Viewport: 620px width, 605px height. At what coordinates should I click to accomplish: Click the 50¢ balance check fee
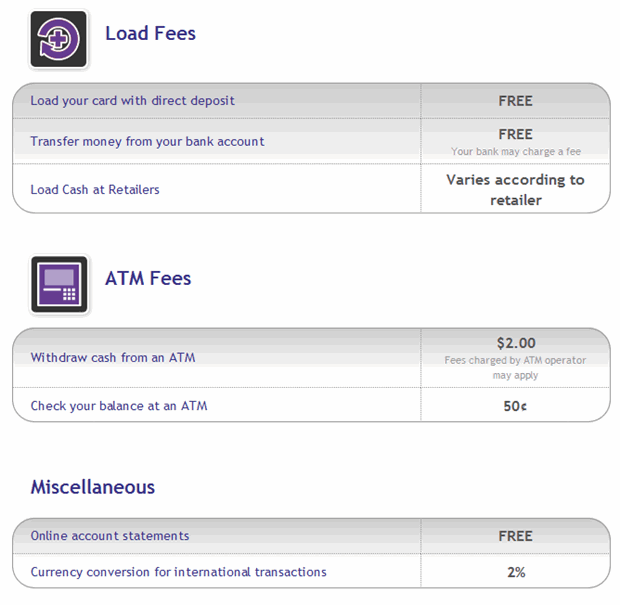tap(515, 406)
